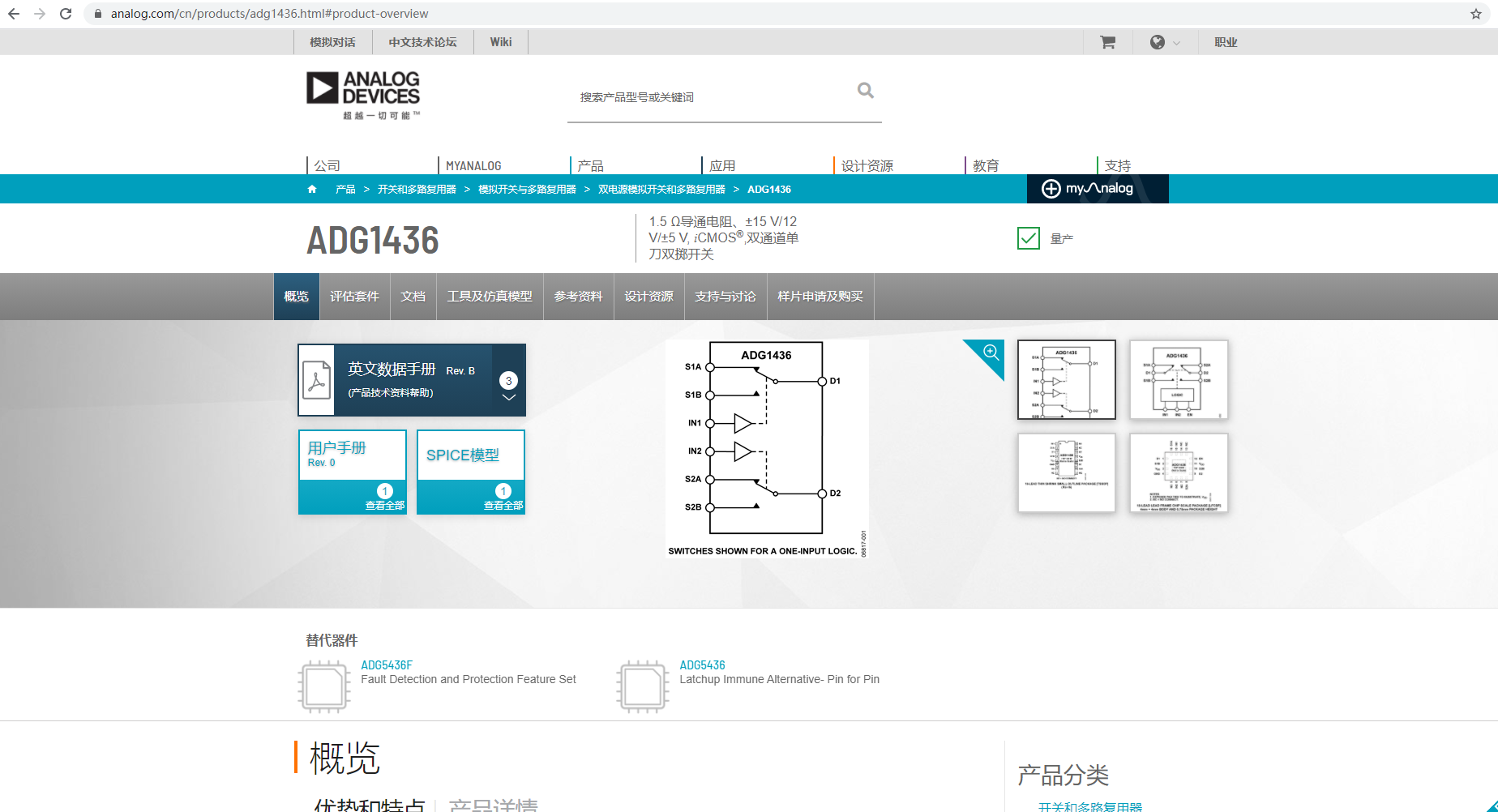Click the PDF icon on 英文数据手册 card
Image resolution: width=1498 pixels, height=812 pixels.
[318, 379]
